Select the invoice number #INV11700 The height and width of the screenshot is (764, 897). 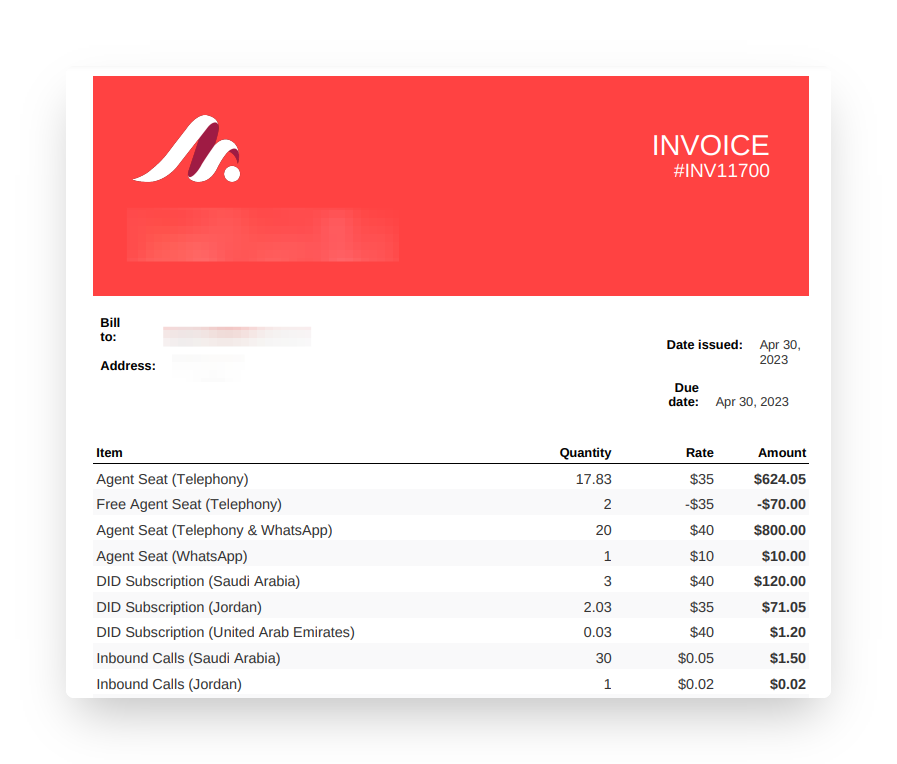(x=722, y=170)
